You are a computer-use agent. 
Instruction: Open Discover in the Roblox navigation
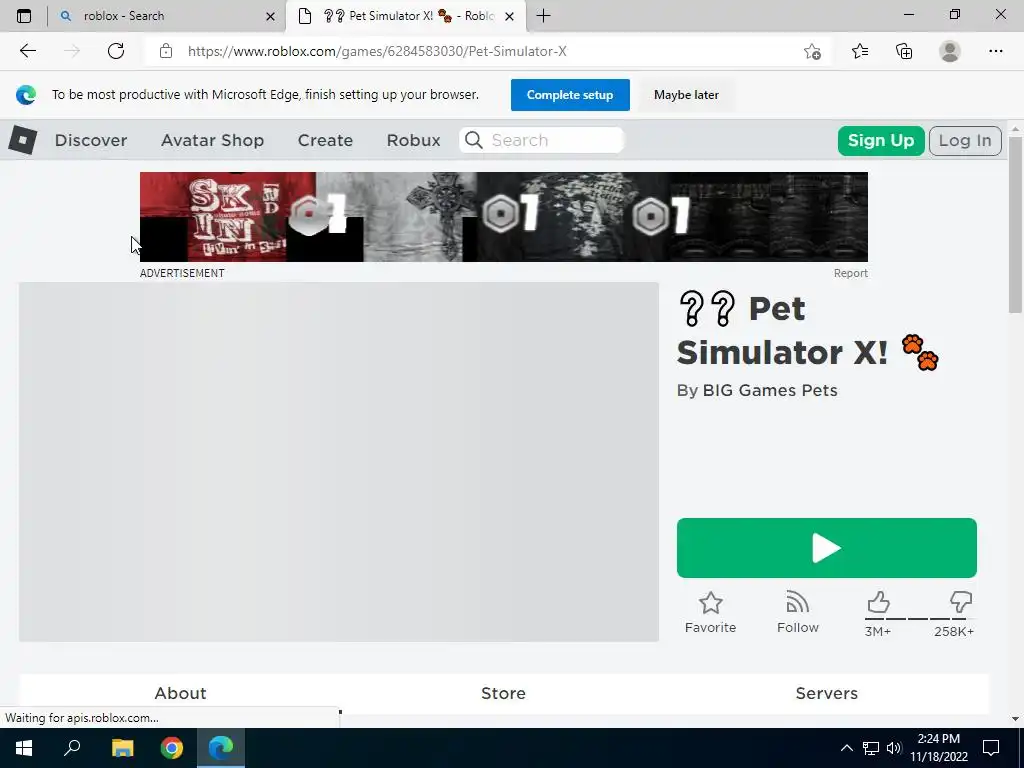pyautogui.click(x=91, y=140)
